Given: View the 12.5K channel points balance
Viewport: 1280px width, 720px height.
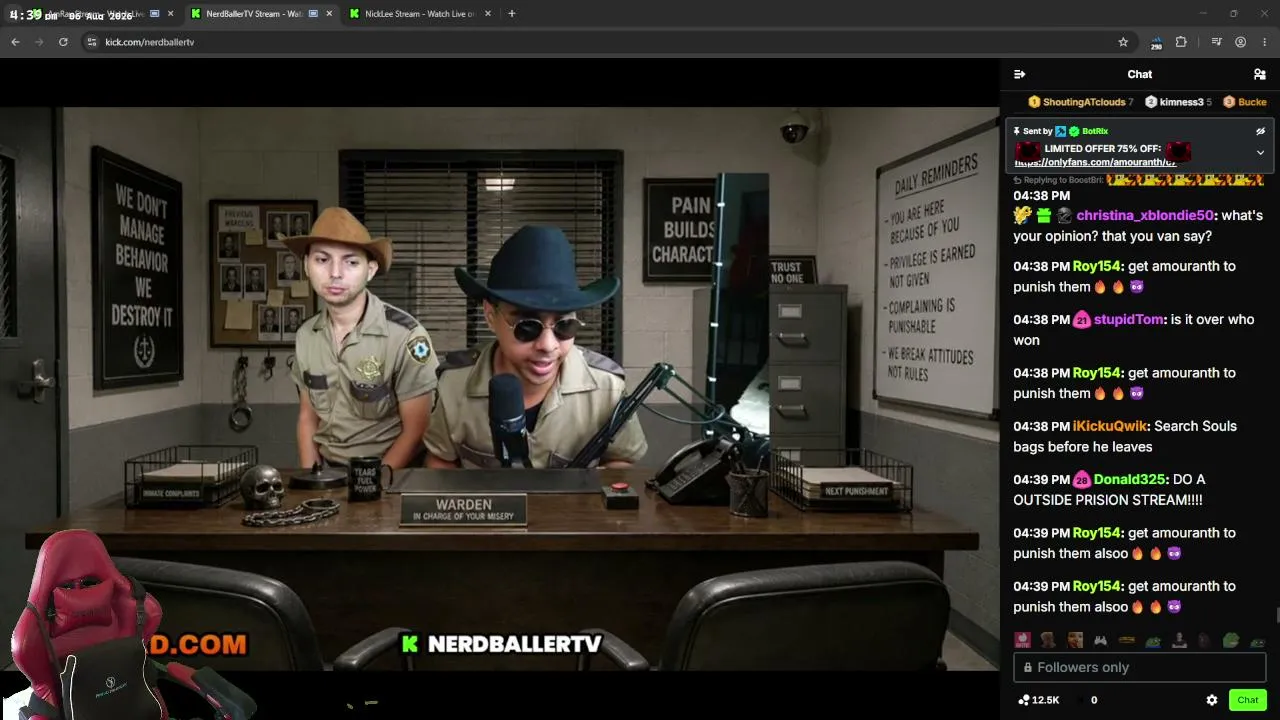Looking at the screenshot, I should click(1038, 700).
